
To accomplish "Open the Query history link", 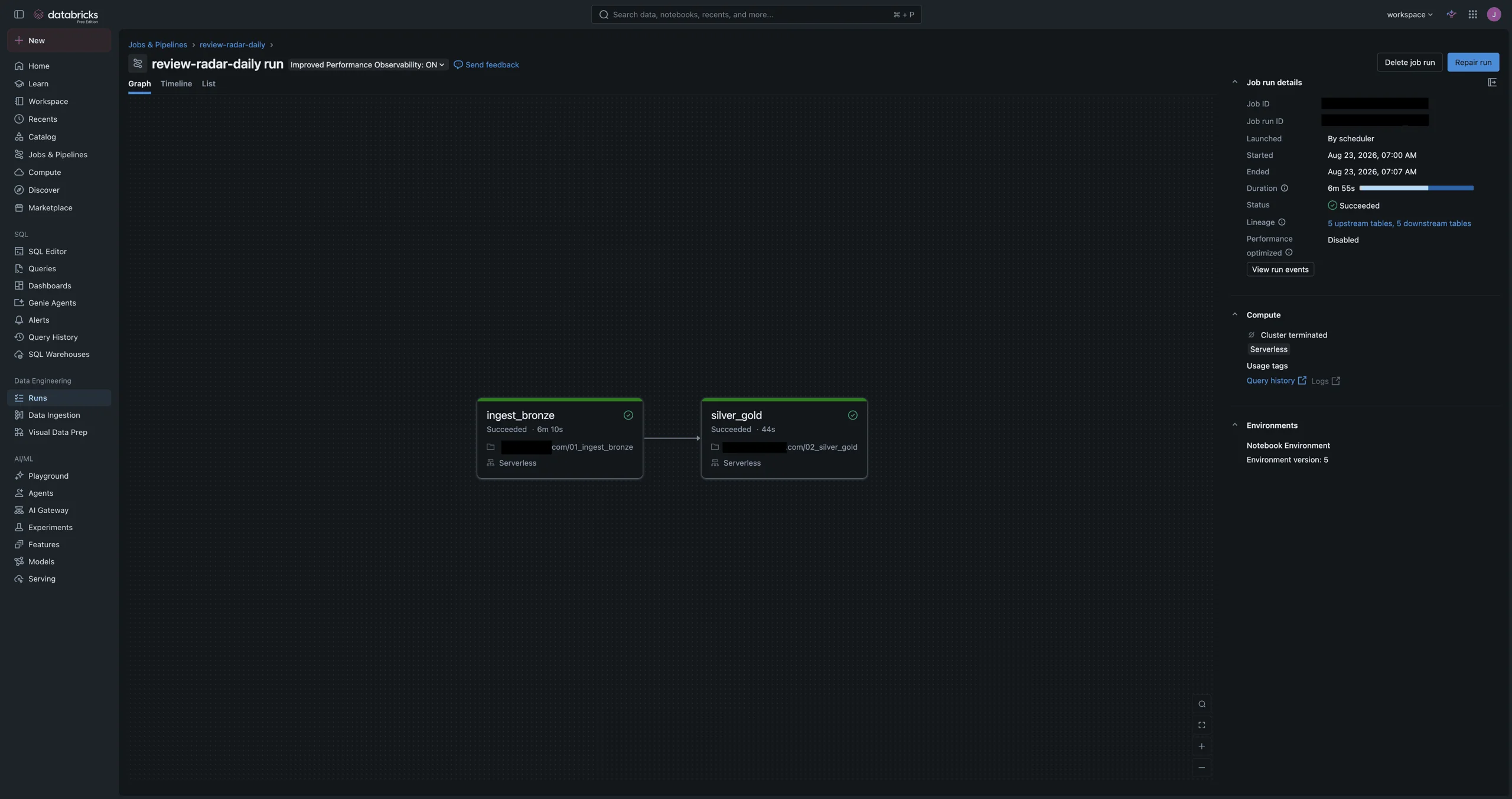I will pos(1276,381).
